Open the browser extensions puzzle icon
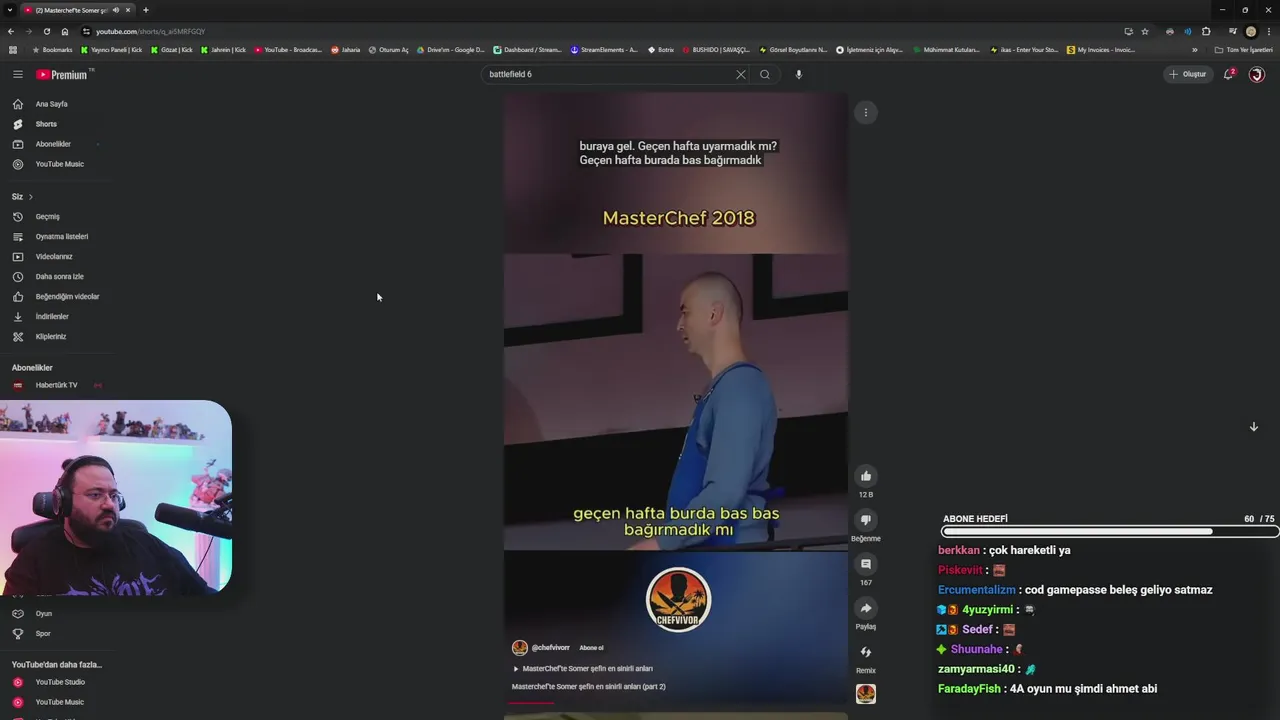The height and width of the screenshot is (720, 1280). pyautogui.click(x=1206, y=32)
